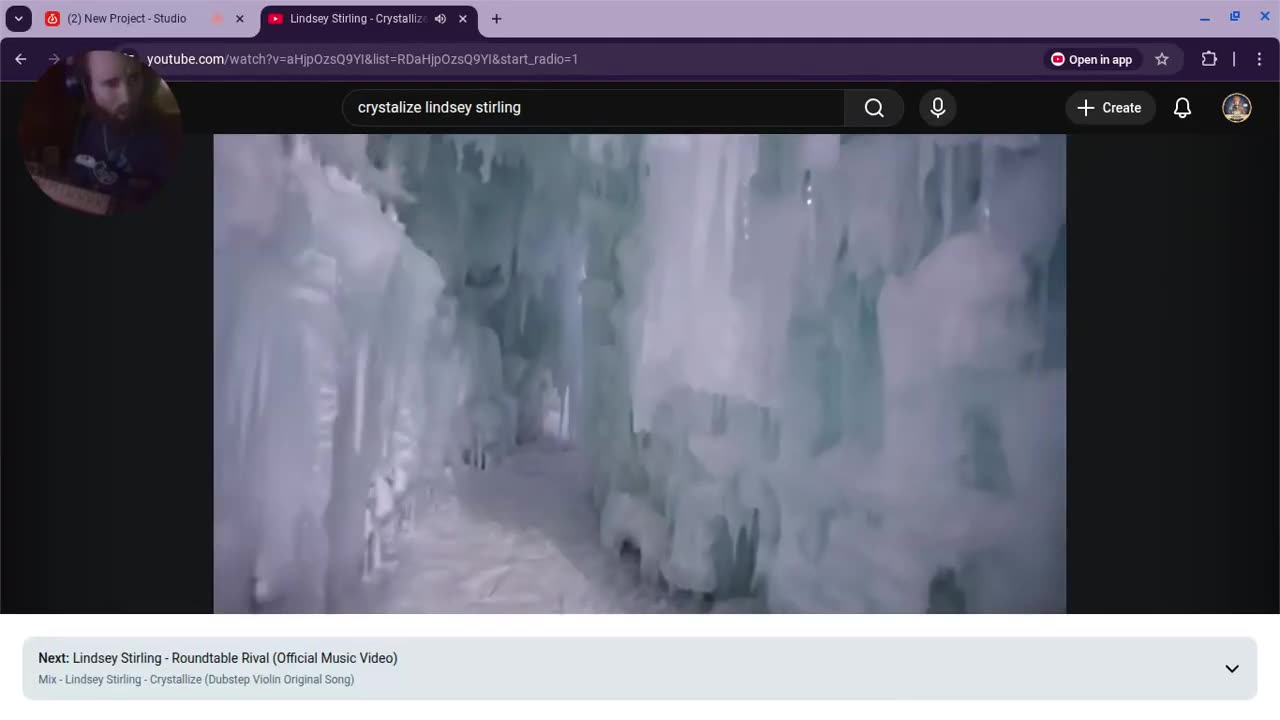The height and width of the screenshot is (720, 1280).
Task: Click the ice cave video player
Action: coord(640,374)
